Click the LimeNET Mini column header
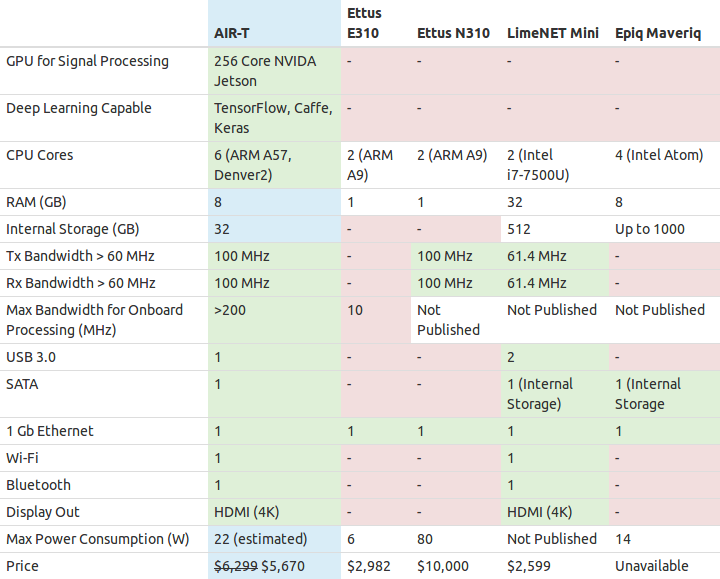 point(552,33)
